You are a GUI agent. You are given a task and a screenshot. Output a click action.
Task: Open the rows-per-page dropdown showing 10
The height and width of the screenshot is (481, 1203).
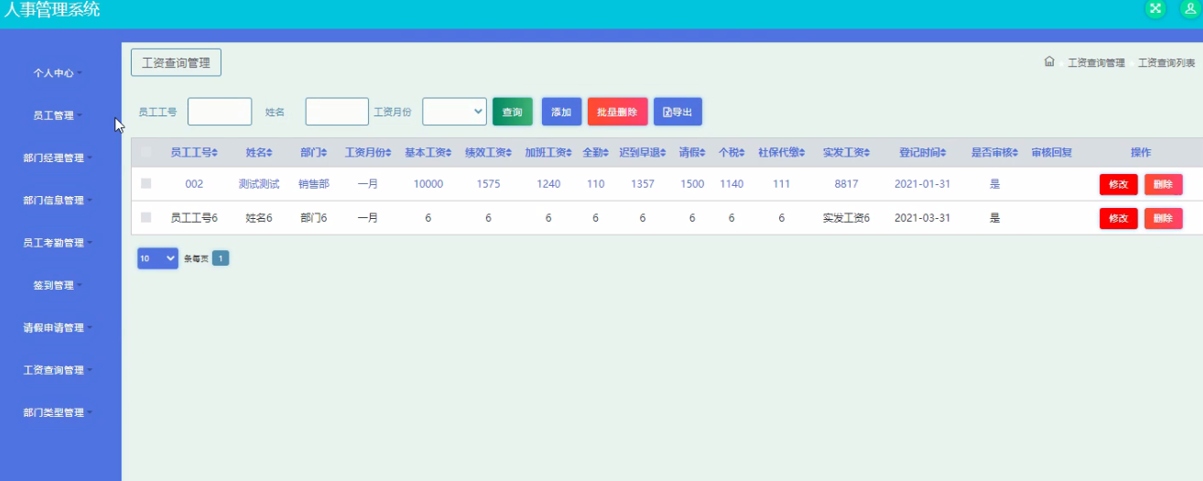click(157, 258)
